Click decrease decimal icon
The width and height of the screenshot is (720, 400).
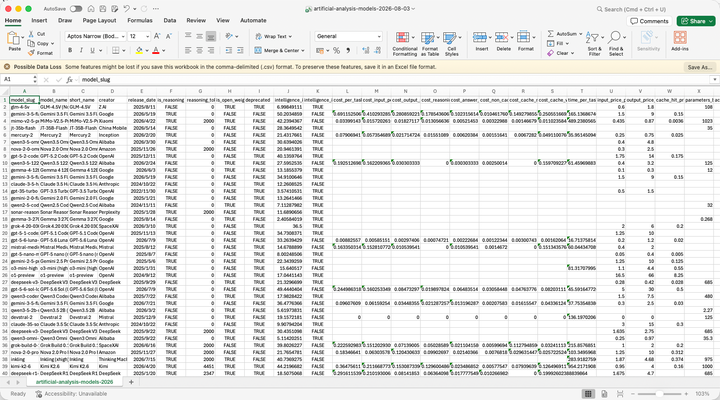tap(377, 51)
